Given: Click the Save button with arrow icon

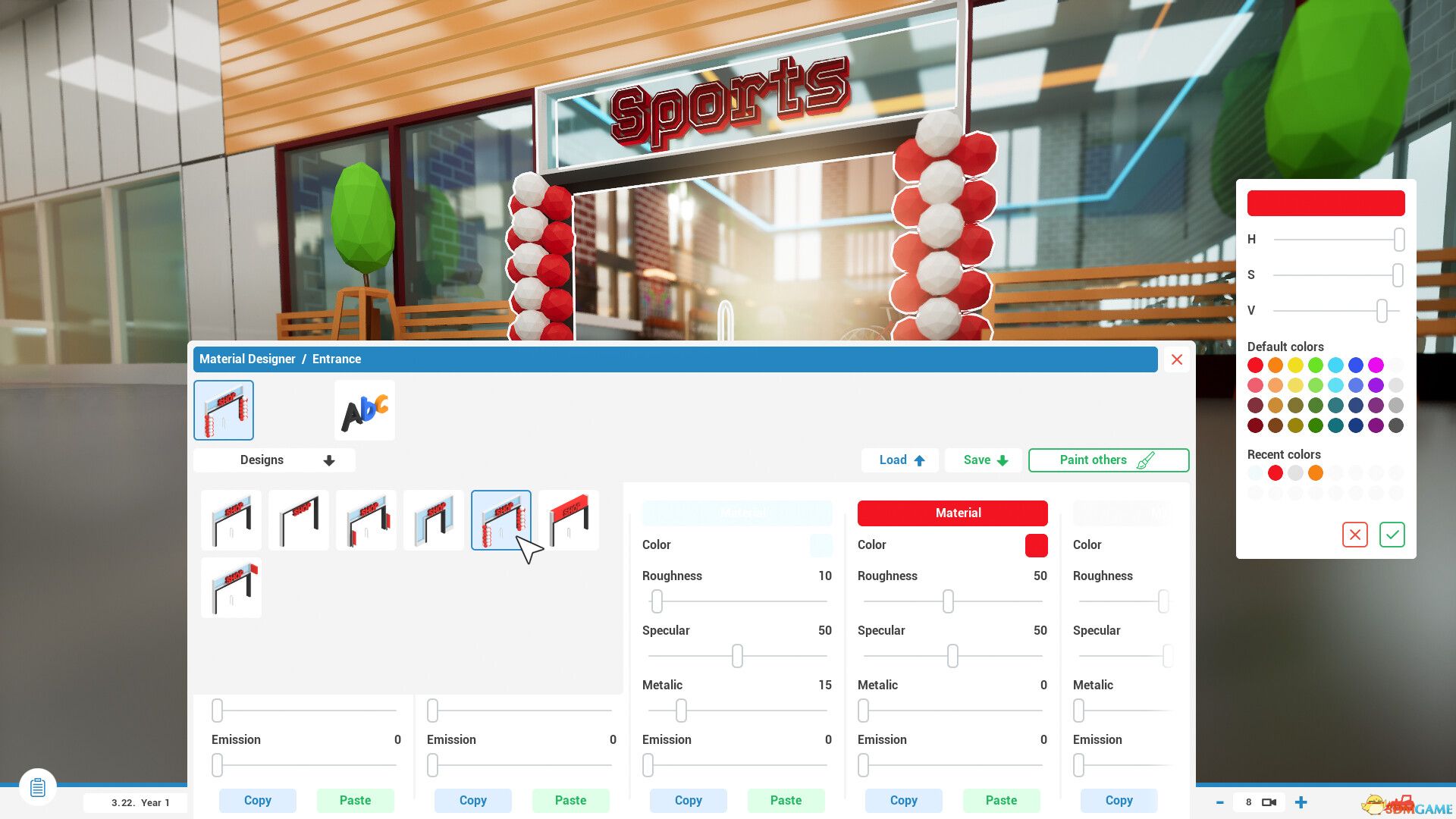Looking at the screenshot, I should pyautogui.click(x=984, y=459).
